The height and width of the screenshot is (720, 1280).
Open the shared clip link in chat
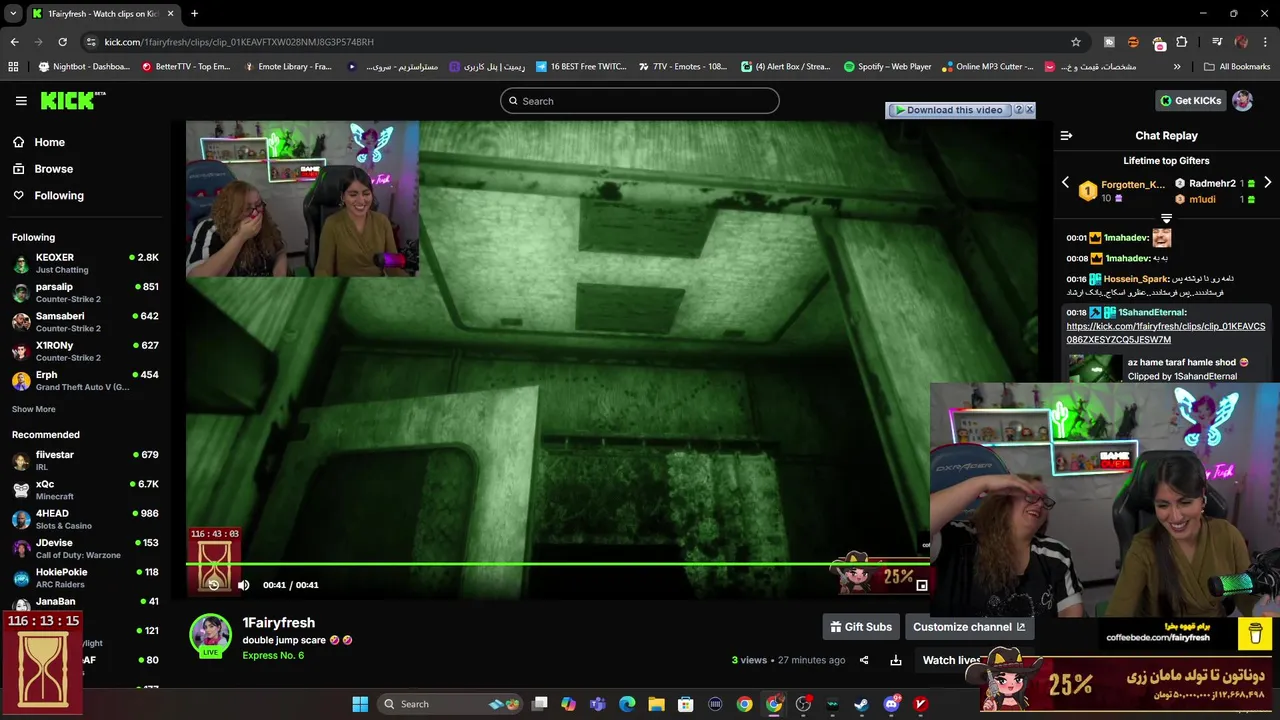(1165, 333)
